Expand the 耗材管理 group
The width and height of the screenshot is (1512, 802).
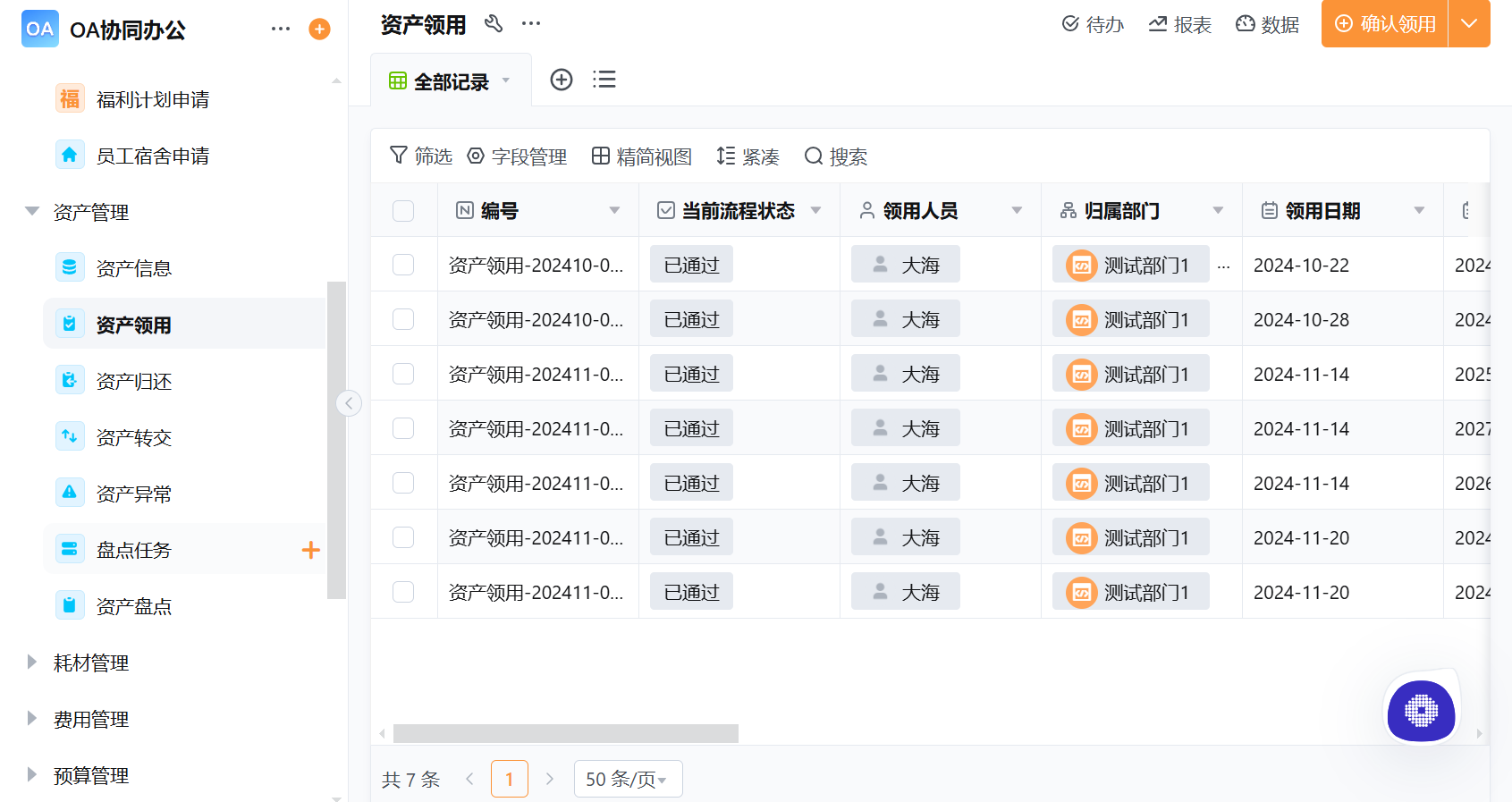point(32,663)
